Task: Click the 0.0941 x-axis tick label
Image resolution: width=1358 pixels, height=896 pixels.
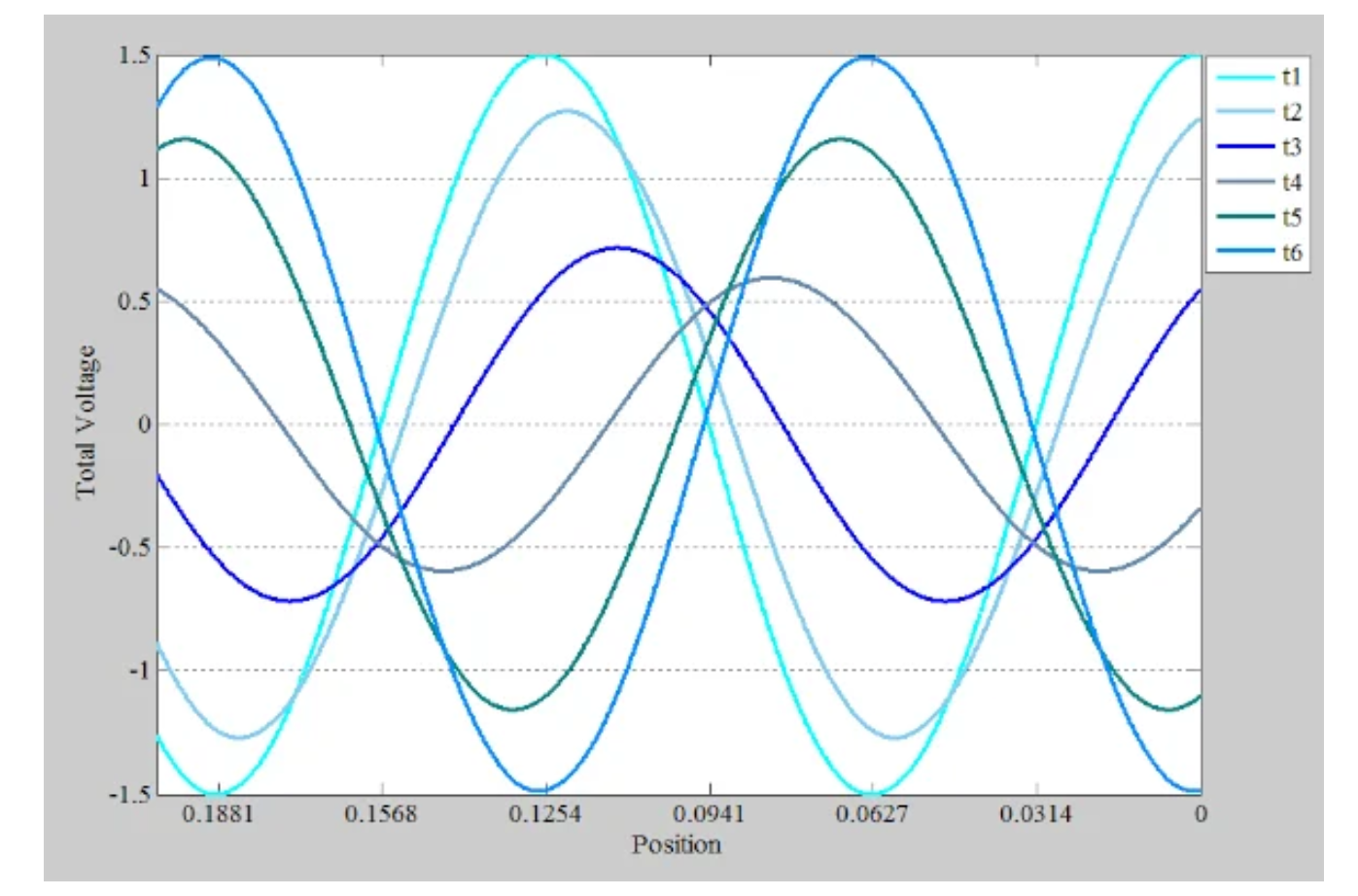Action: point(709,814)
